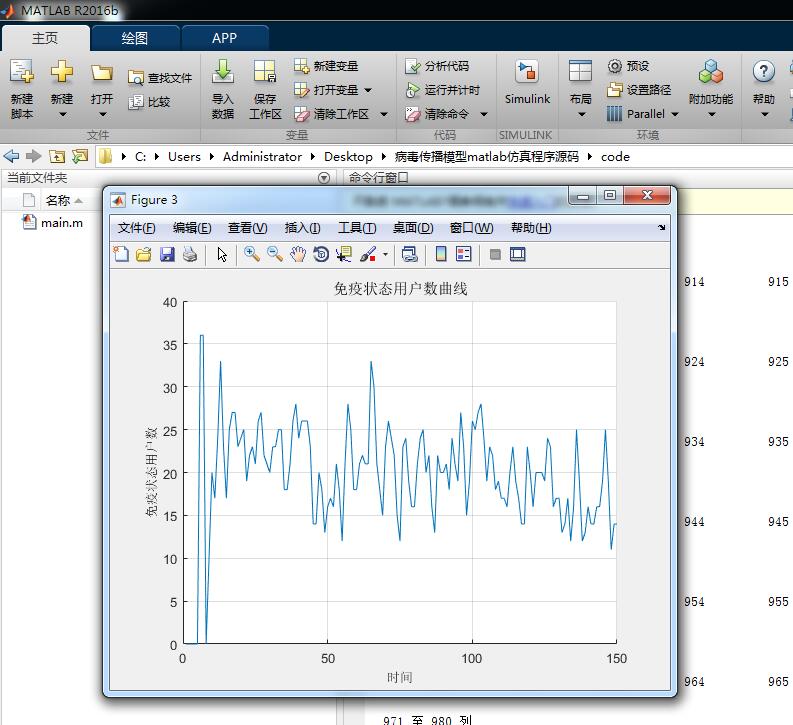Image resolution: width=793 pixels, height=725 pixels.
Task: Click Clear Commands (清除命令)
Action: (x=437, y=114)
